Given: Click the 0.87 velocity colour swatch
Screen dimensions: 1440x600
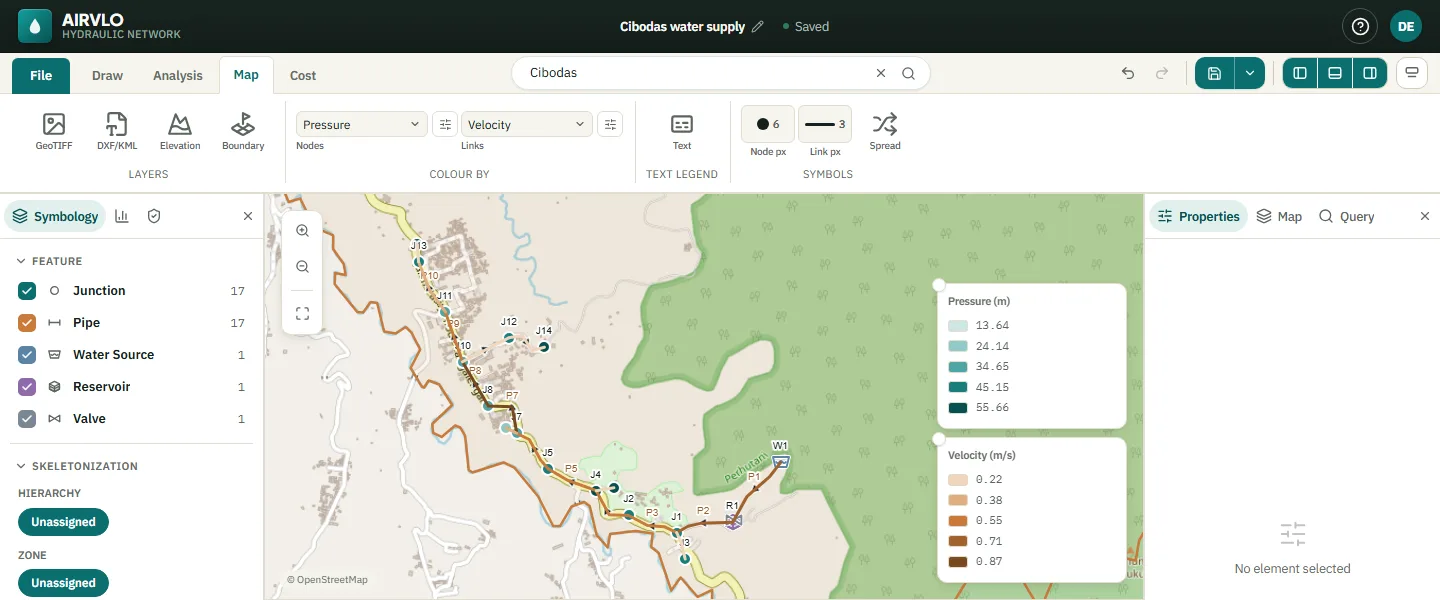Looking at the screenshot, I should [x=958, y=562].
